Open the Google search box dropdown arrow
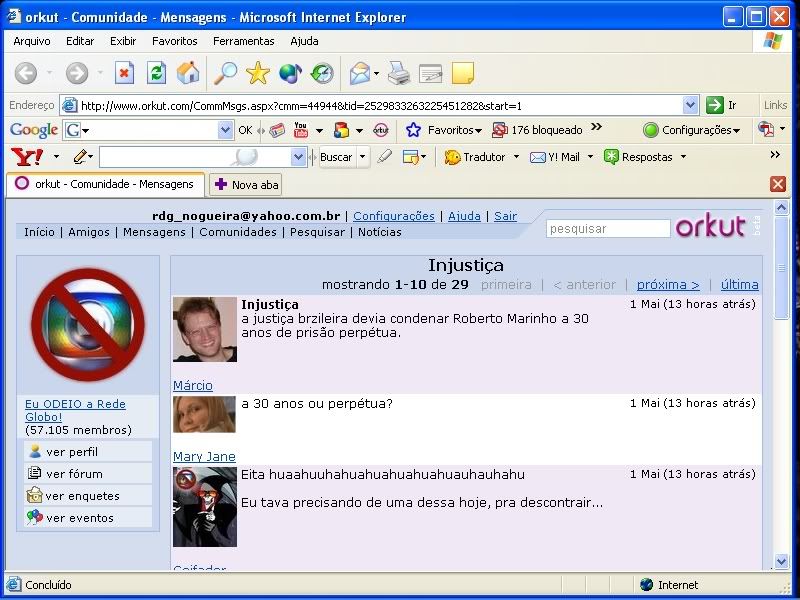Screen dimensions: 800x600 225,130
